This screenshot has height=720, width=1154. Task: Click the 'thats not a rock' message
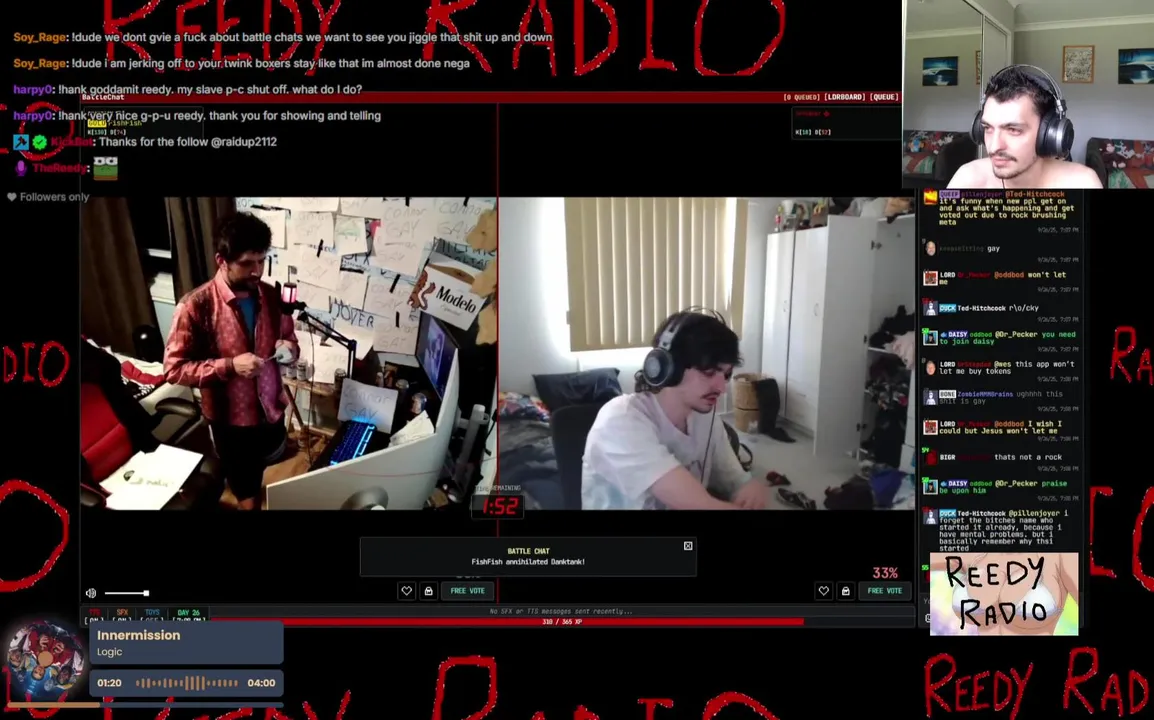[1028, 457]
